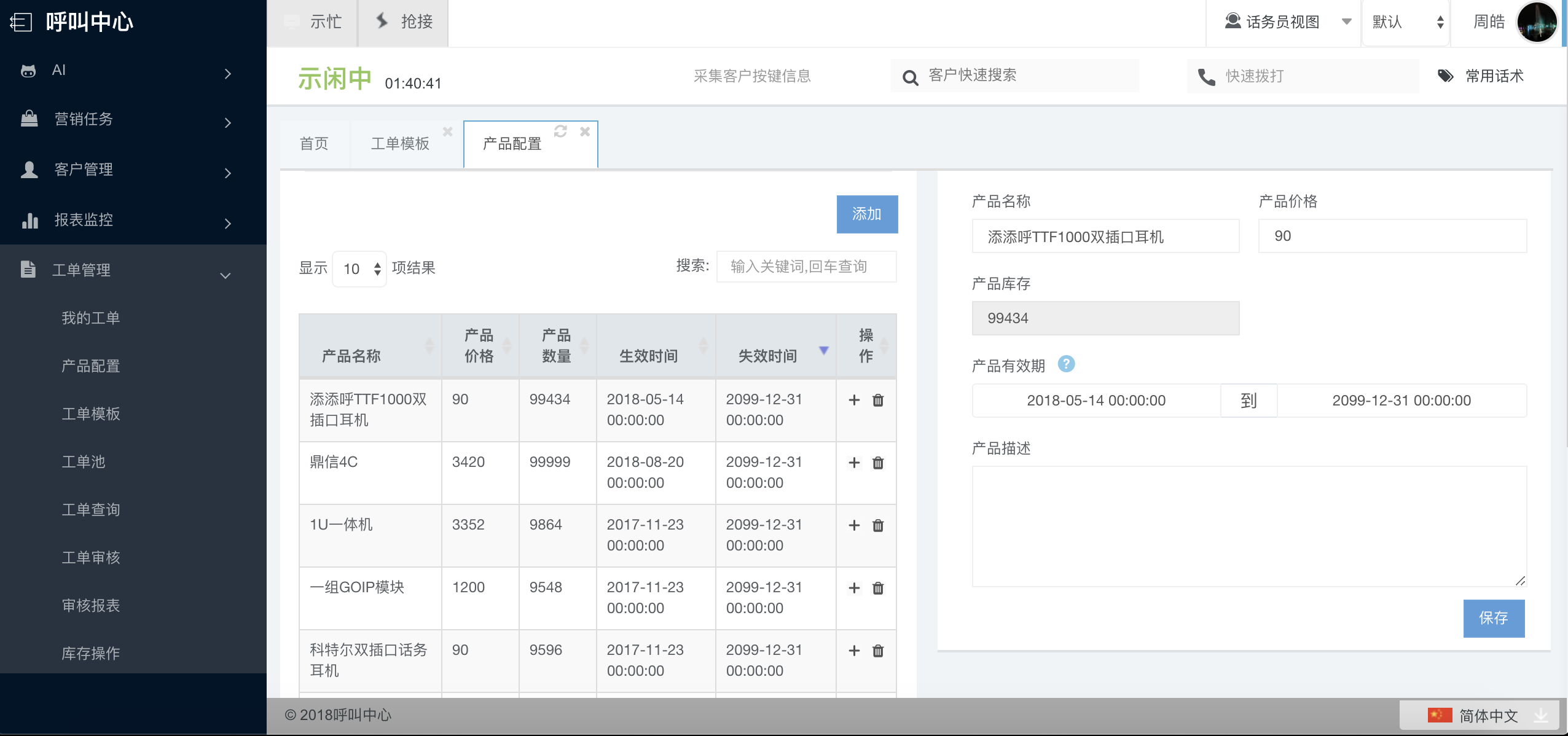This screenshot has width=1568, height=736.
Task: Delete the 一组GOIP模块 product via its trash icon
Action: (878, 589)
